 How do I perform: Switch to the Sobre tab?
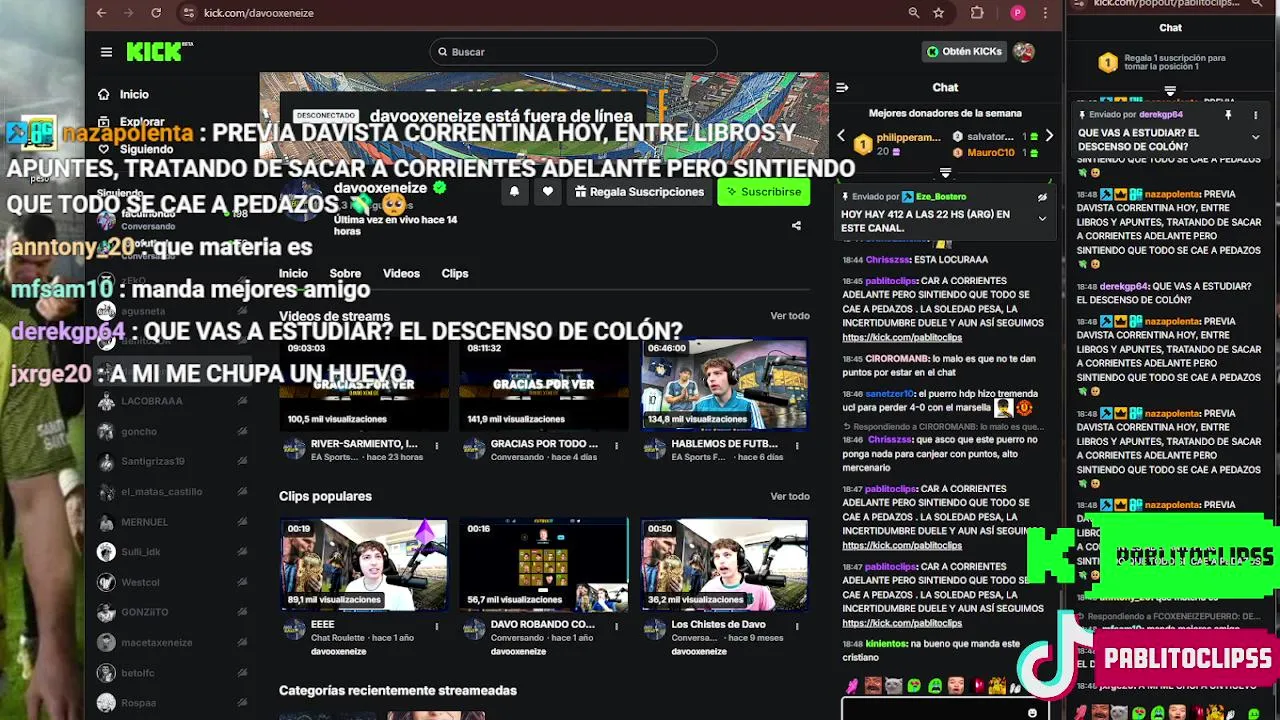pos(345,273)
